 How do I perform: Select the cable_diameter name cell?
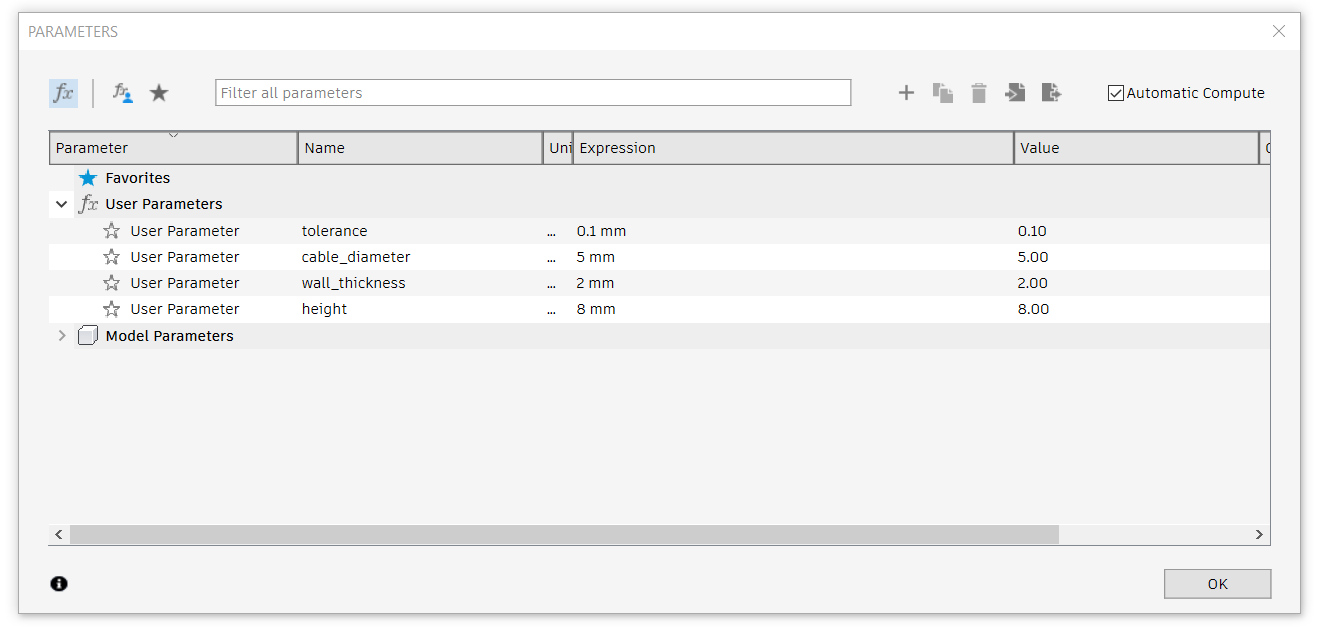(x=420, y=257)
